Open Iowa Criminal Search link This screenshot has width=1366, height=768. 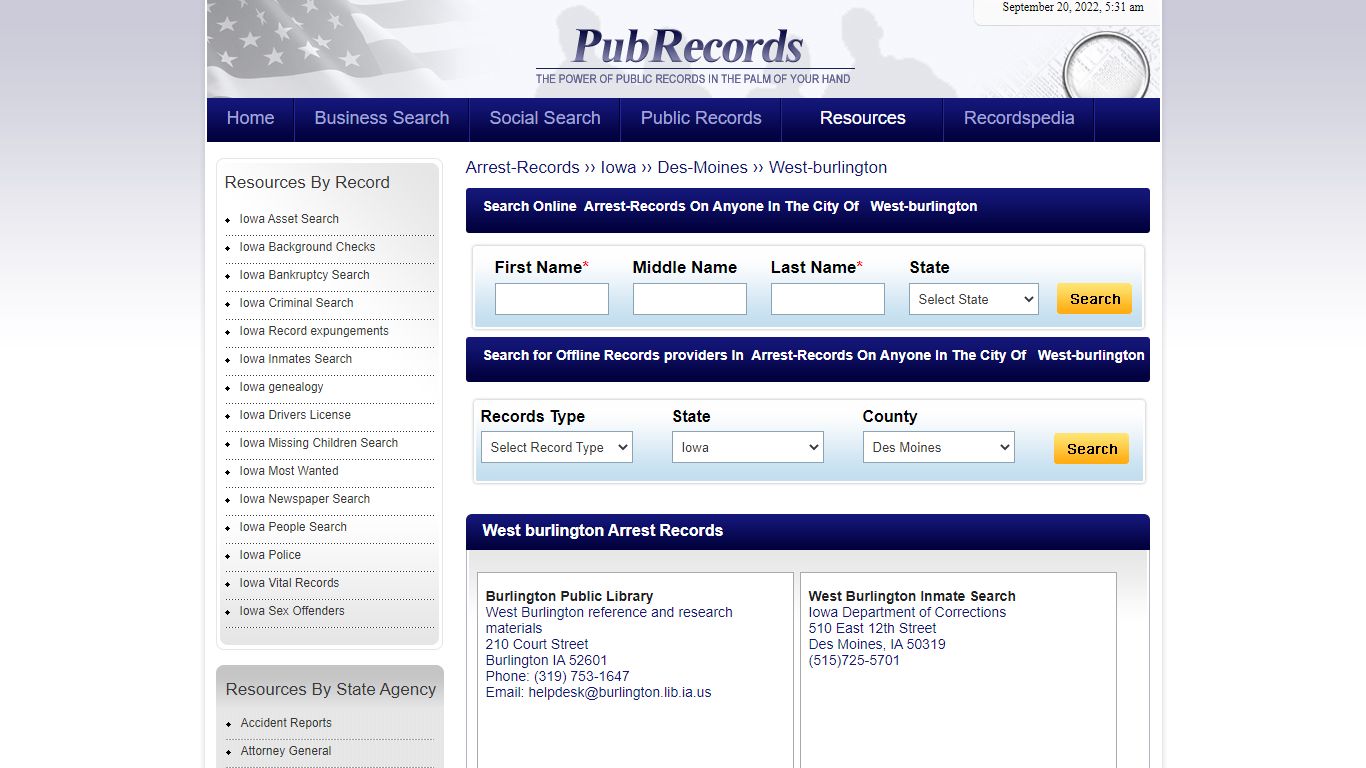[297, 303]
